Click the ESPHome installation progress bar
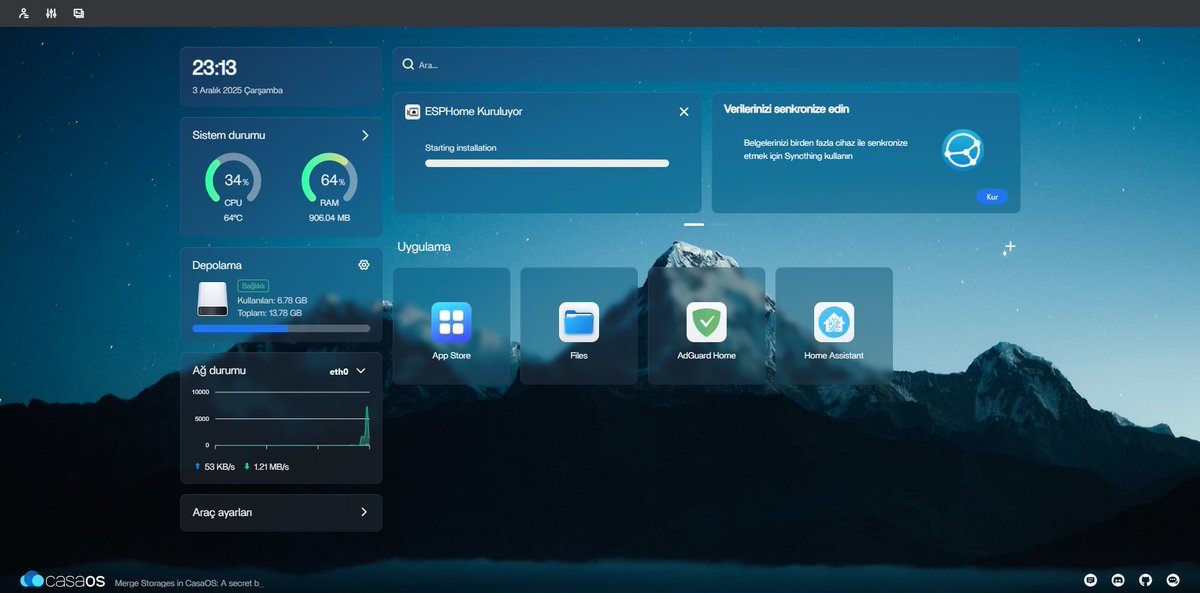The width and height of the screenshot is (1200, 593). pyautogui.click(x=547, y=163)
